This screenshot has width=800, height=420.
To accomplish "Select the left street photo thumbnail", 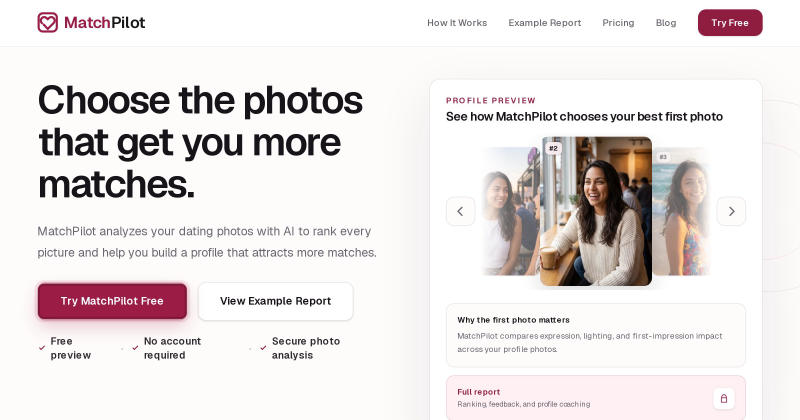I will (x=511, y=211).
